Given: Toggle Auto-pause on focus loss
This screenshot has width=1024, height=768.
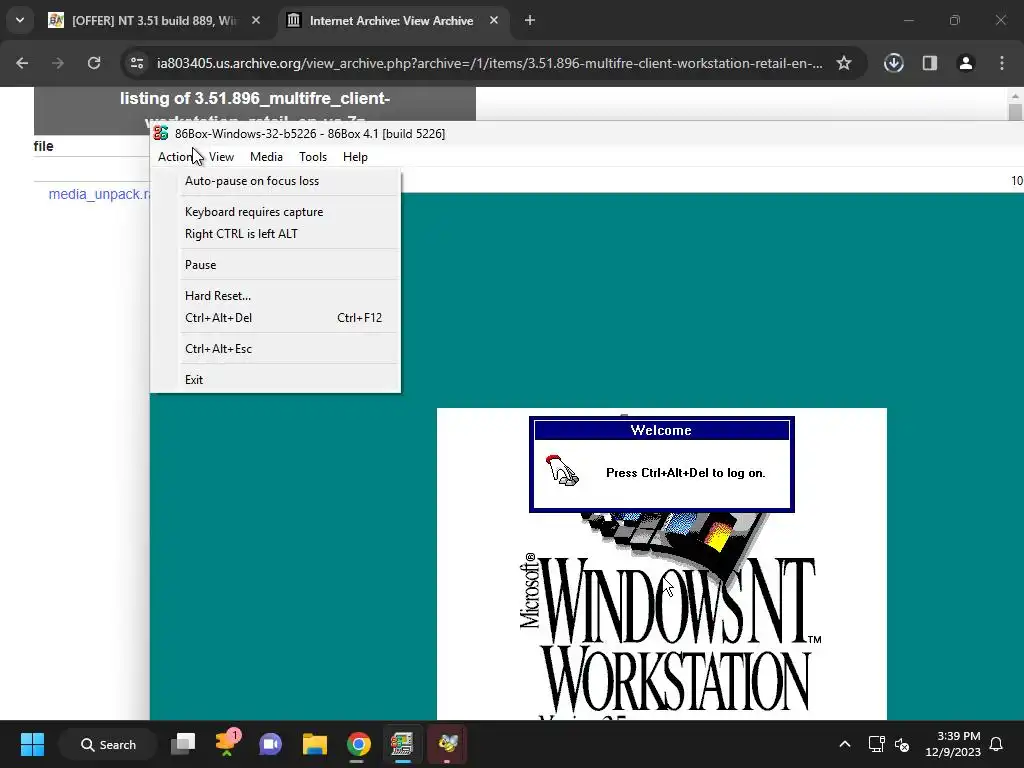Looking at the screenshot, I should tap(276, 181).
